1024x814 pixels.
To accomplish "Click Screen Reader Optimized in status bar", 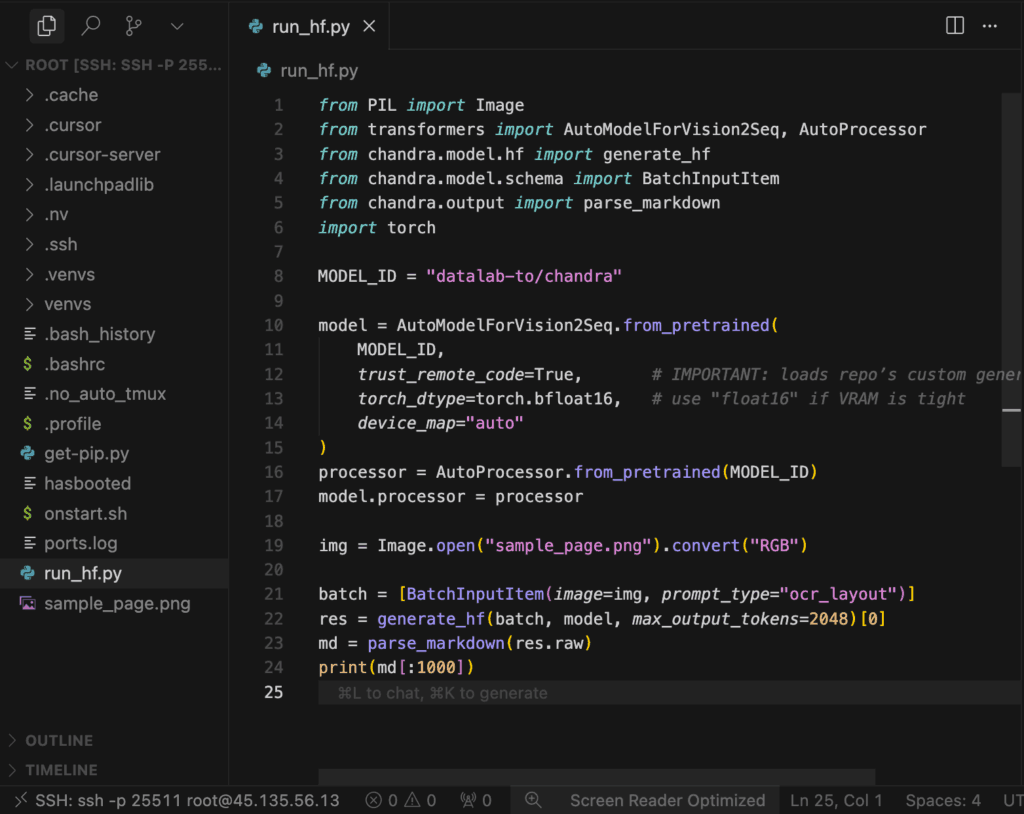I will coord(667,800).
